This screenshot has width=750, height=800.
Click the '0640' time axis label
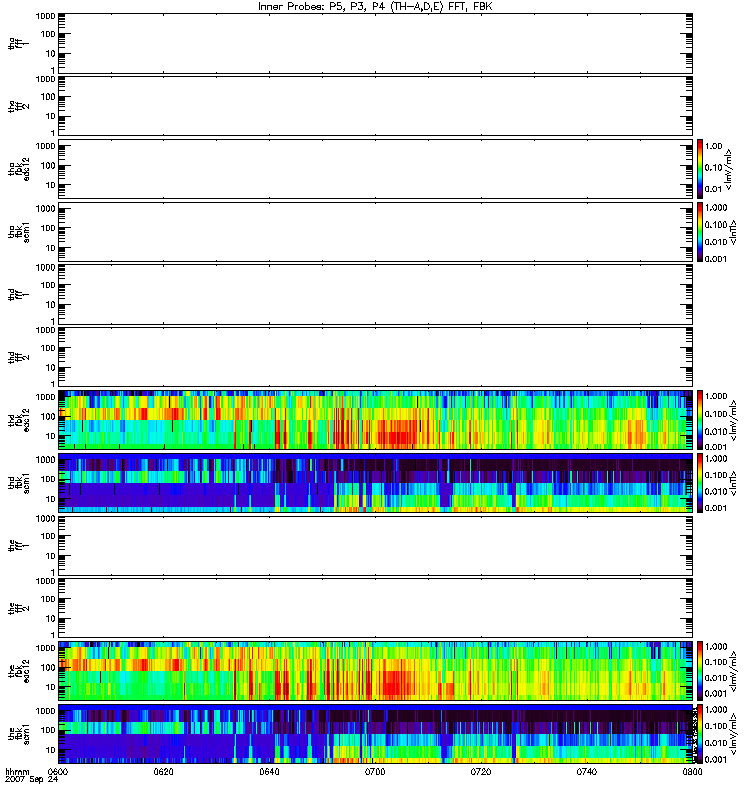(269, 771)
